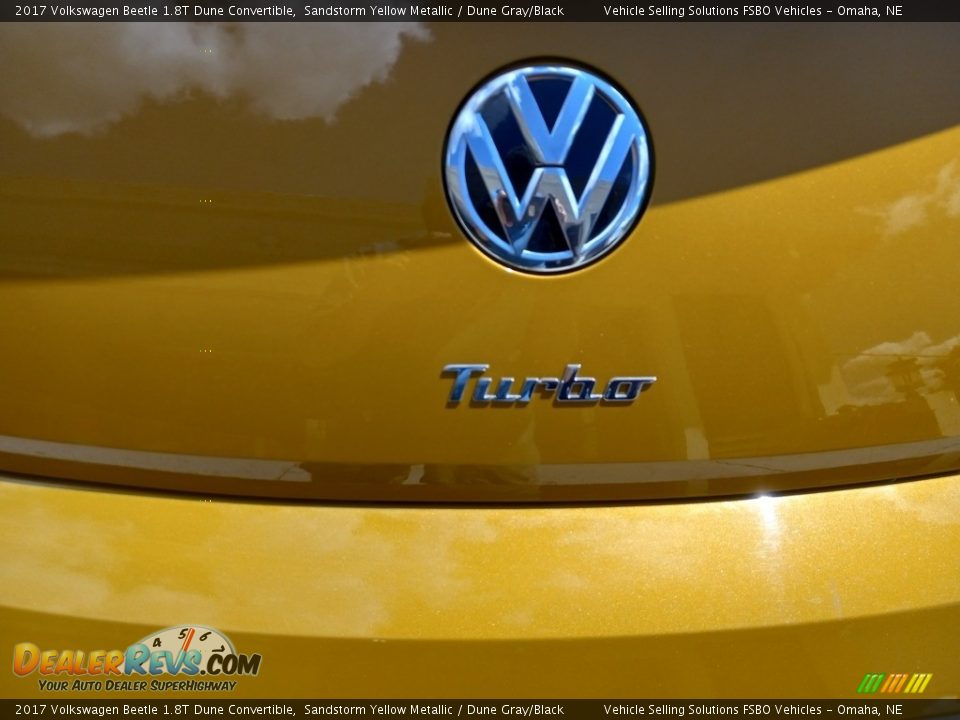Image resolution: width=960 pixels, height=720 pixels.
Task: Click 'Your Auto Dealer SuperHighway' tagline
Action: (x=137, y=685)
